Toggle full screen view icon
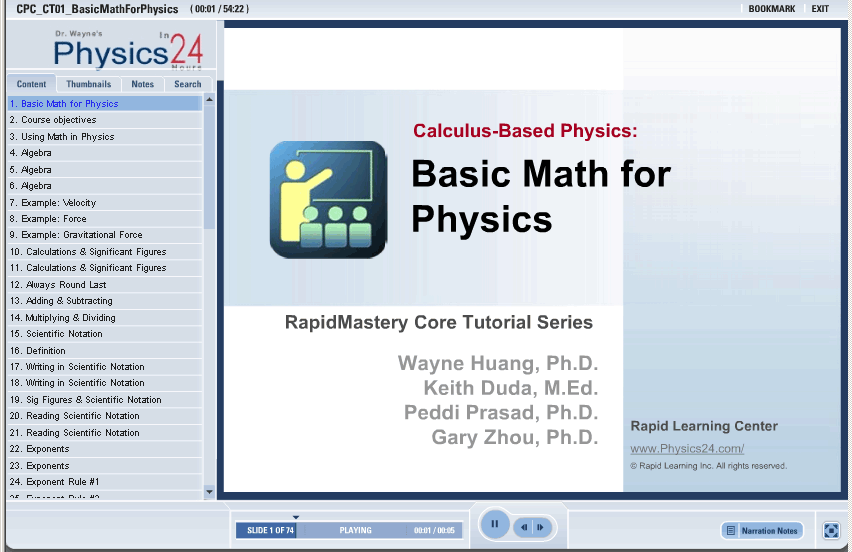The width and height of the screenshot is (852, 552). [x=831, y=530]
